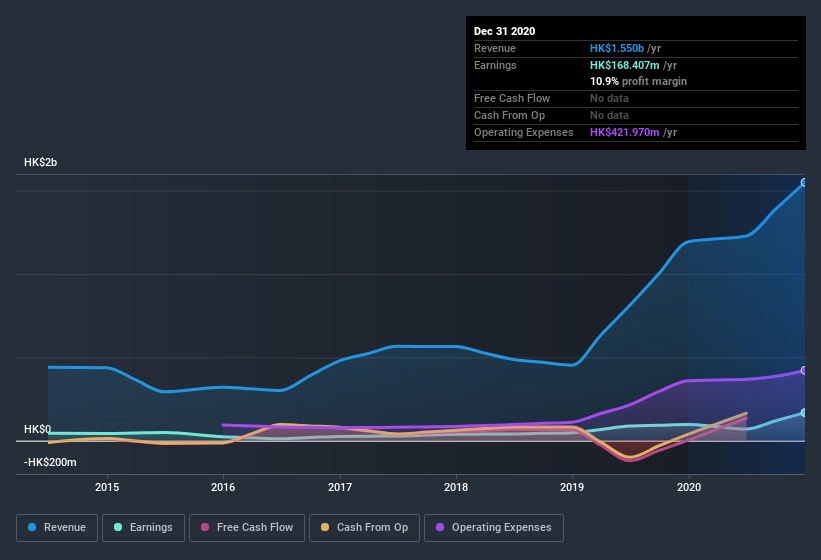The height and width of the screenshot is (560, 821).
Task: Jump to the 2019 axis label
Action: [x=572, y=488]
